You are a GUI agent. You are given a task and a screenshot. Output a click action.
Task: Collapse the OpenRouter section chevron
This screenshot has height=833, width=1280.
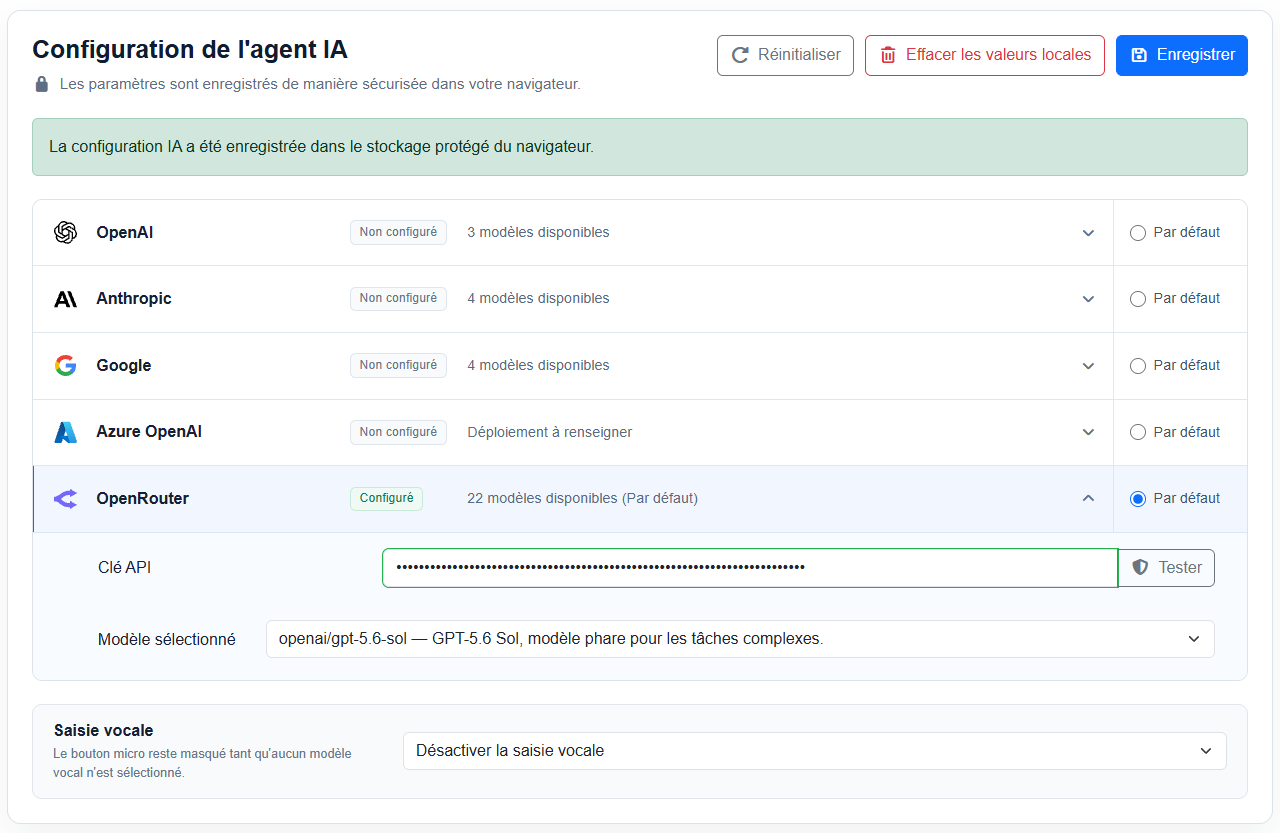[1088, 498]
